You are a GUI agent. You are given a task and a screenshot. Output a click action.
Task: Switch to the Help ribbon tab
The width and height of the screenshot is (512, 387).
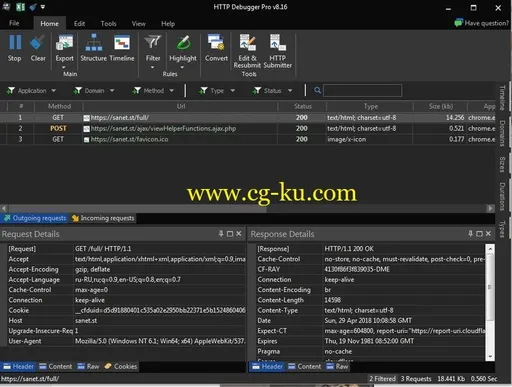point(168,24)
